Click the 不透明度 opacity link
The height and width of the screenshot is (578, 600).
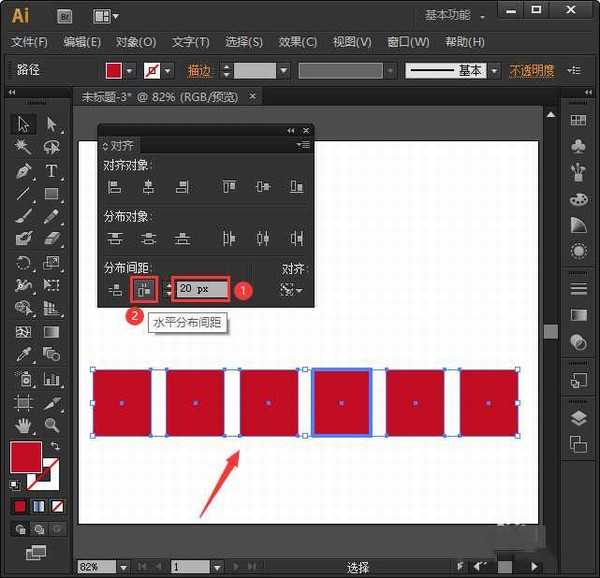532,71
